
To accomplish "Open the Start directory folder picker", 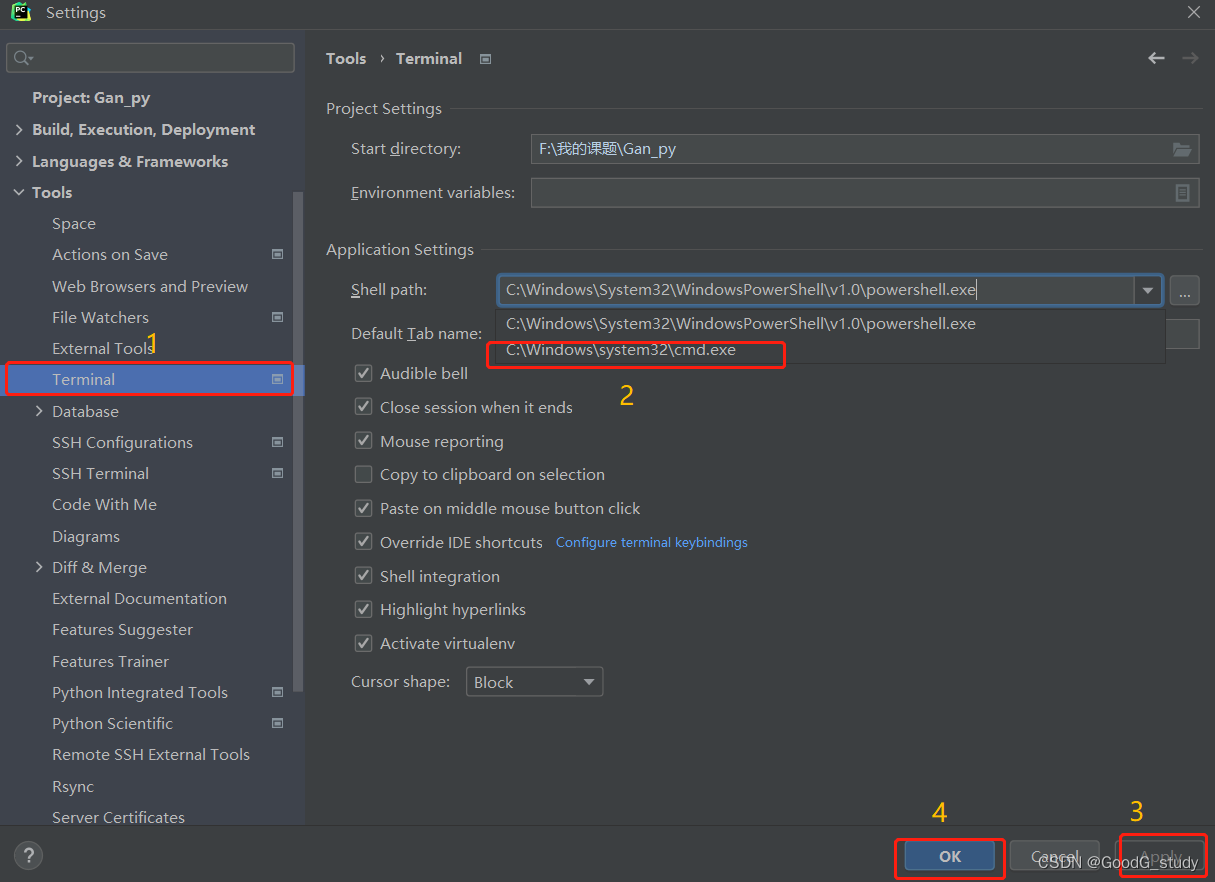I will [x=1182, y=148].
